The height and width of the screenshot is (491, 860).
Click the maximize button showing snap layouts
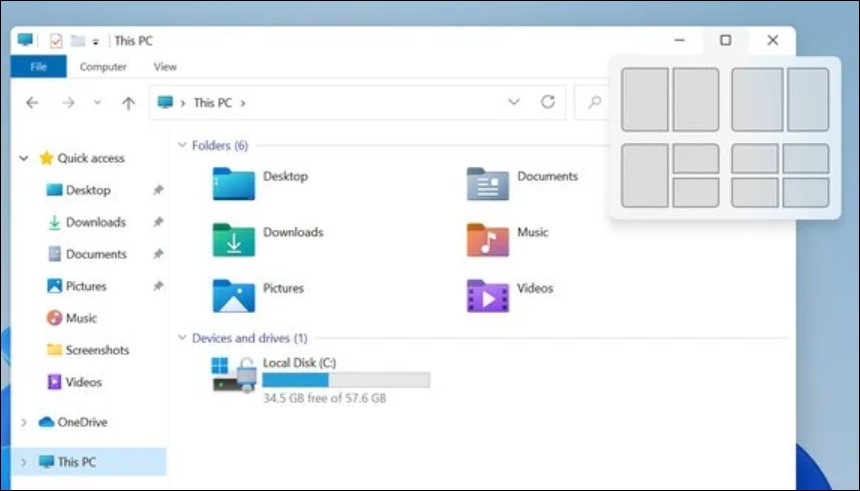point(726,40)
